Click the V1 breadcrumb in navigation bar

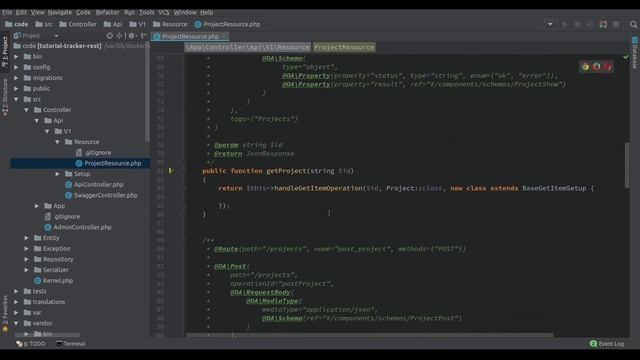click(x=138, y=24)
